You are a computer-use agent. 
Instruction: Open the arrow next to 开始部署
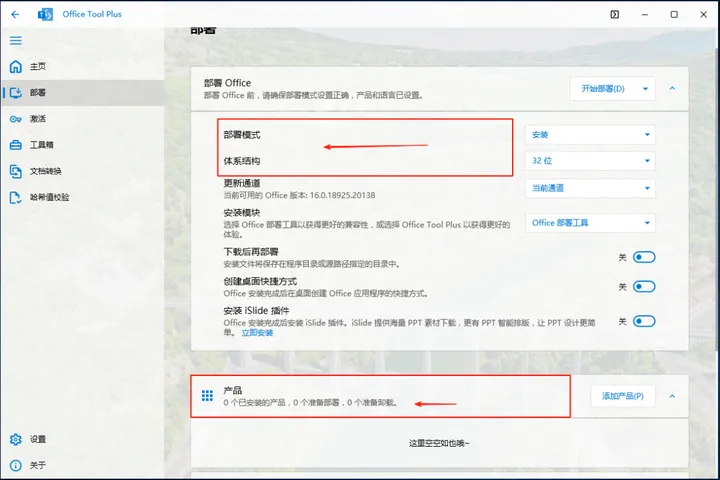[x=645, y=89]
